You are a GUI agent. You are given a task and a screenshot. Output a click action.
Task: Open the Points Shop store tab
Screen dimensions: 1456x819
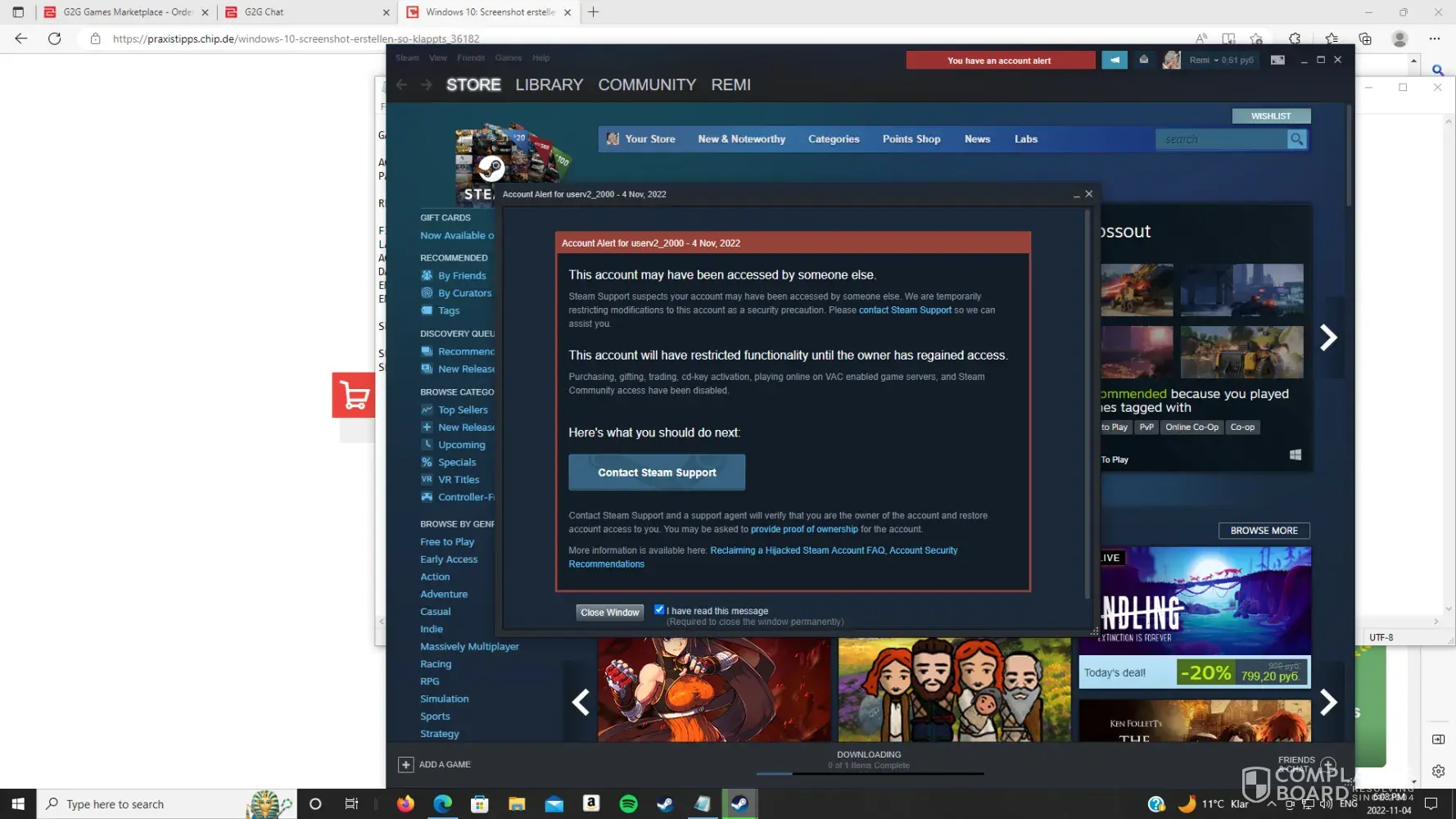click(911, 139)
